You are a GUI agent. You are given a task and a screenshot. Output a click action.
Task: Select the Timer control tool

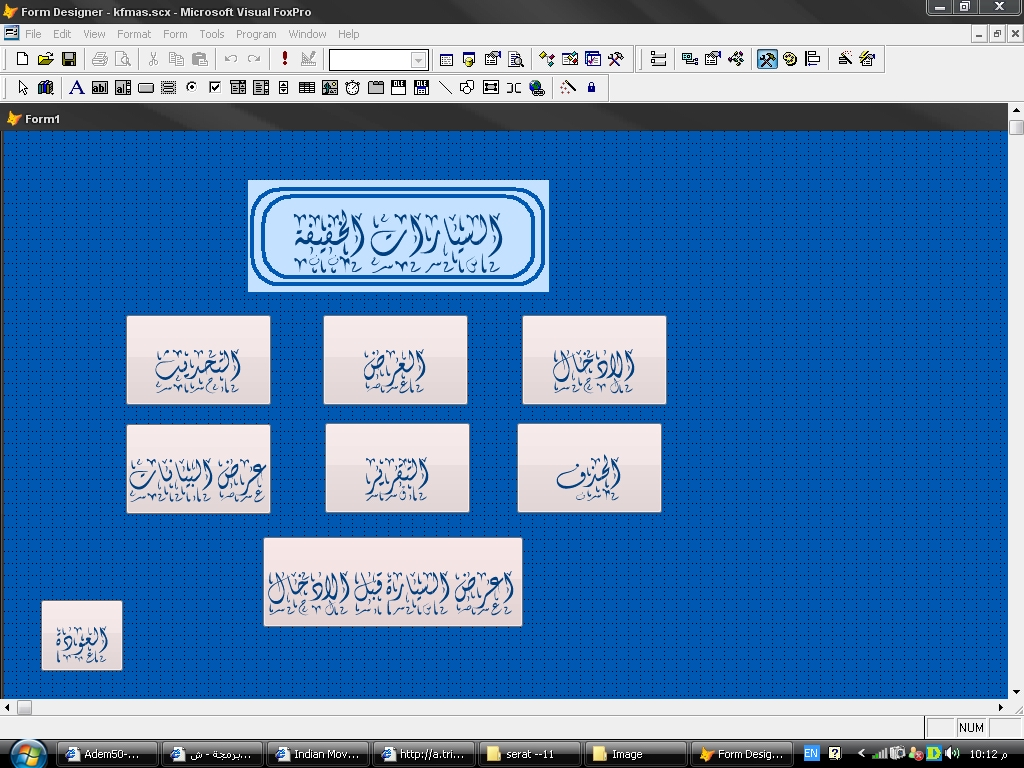[x=353, y=88]
